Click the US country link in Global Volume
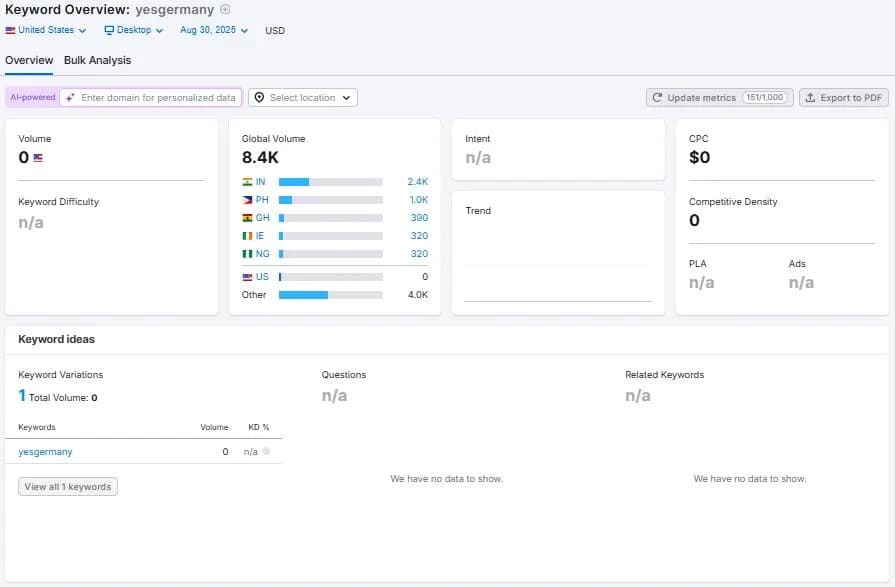 (x=262, y=277)
